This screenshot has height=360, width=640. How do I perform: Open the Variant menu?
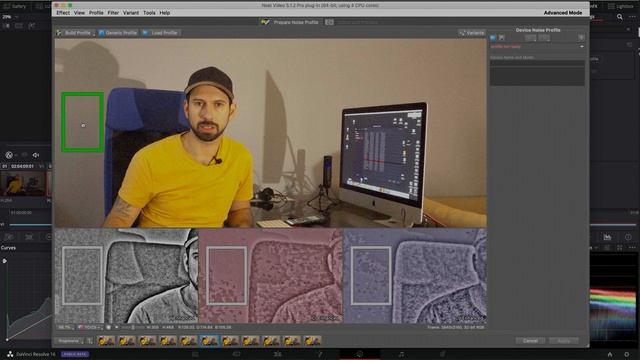point(131,13)
